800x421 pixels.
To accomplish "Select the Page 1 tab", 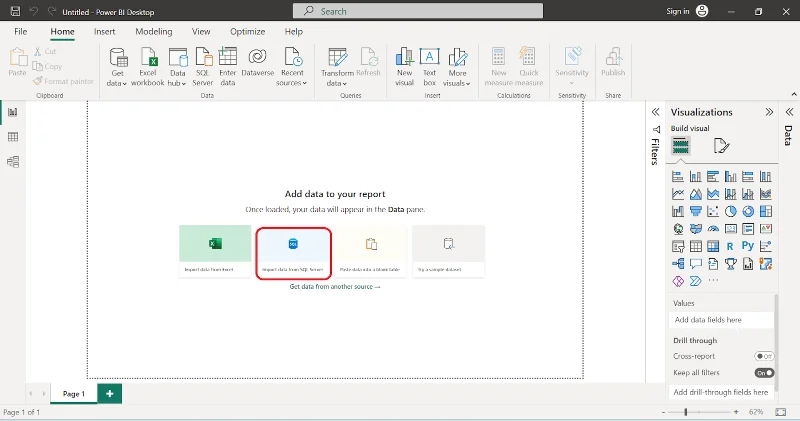I will click(x=73, y=394).
